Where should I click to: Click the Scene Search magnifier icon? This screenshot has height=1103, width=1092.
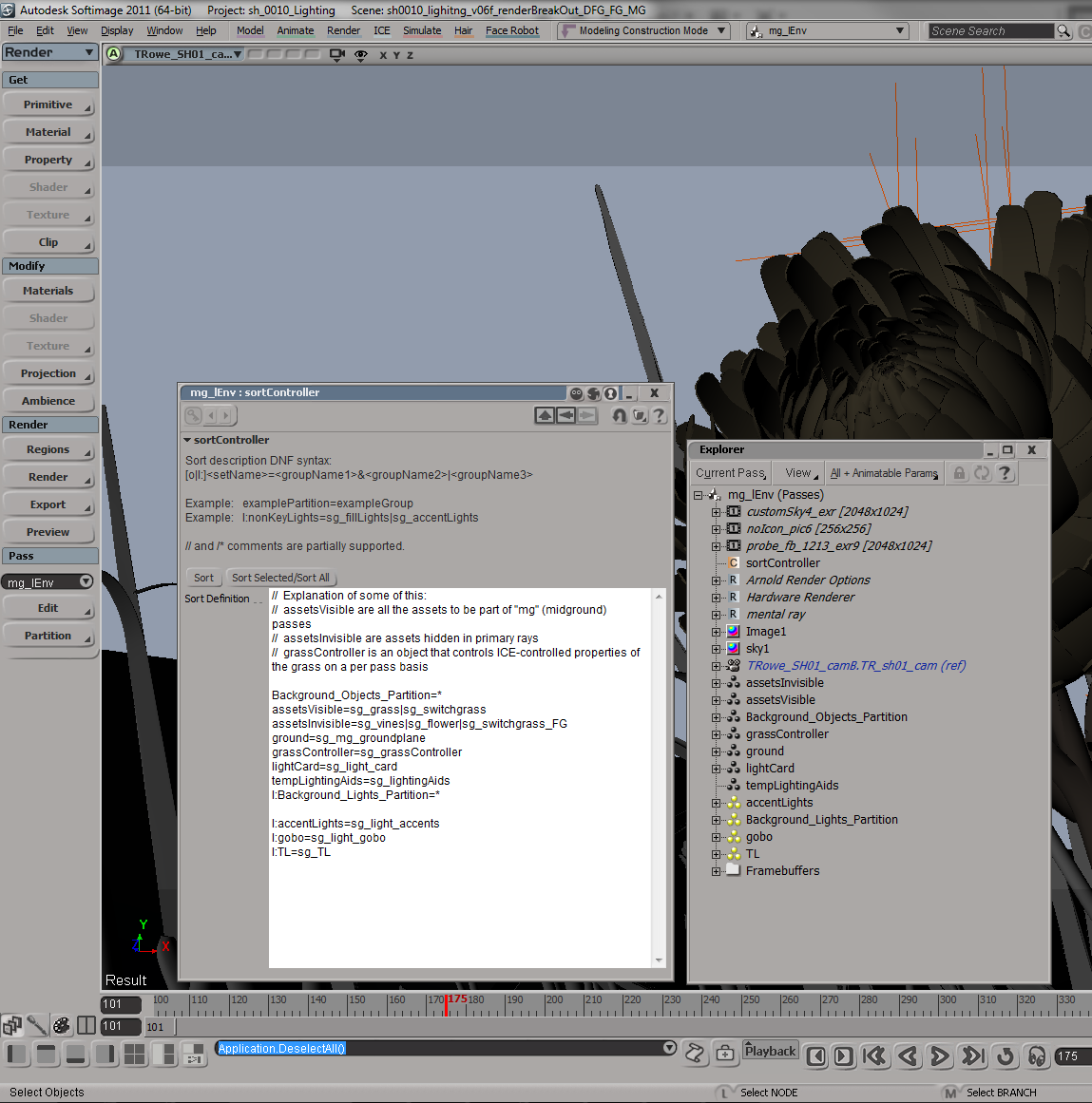coord(1064,31)
